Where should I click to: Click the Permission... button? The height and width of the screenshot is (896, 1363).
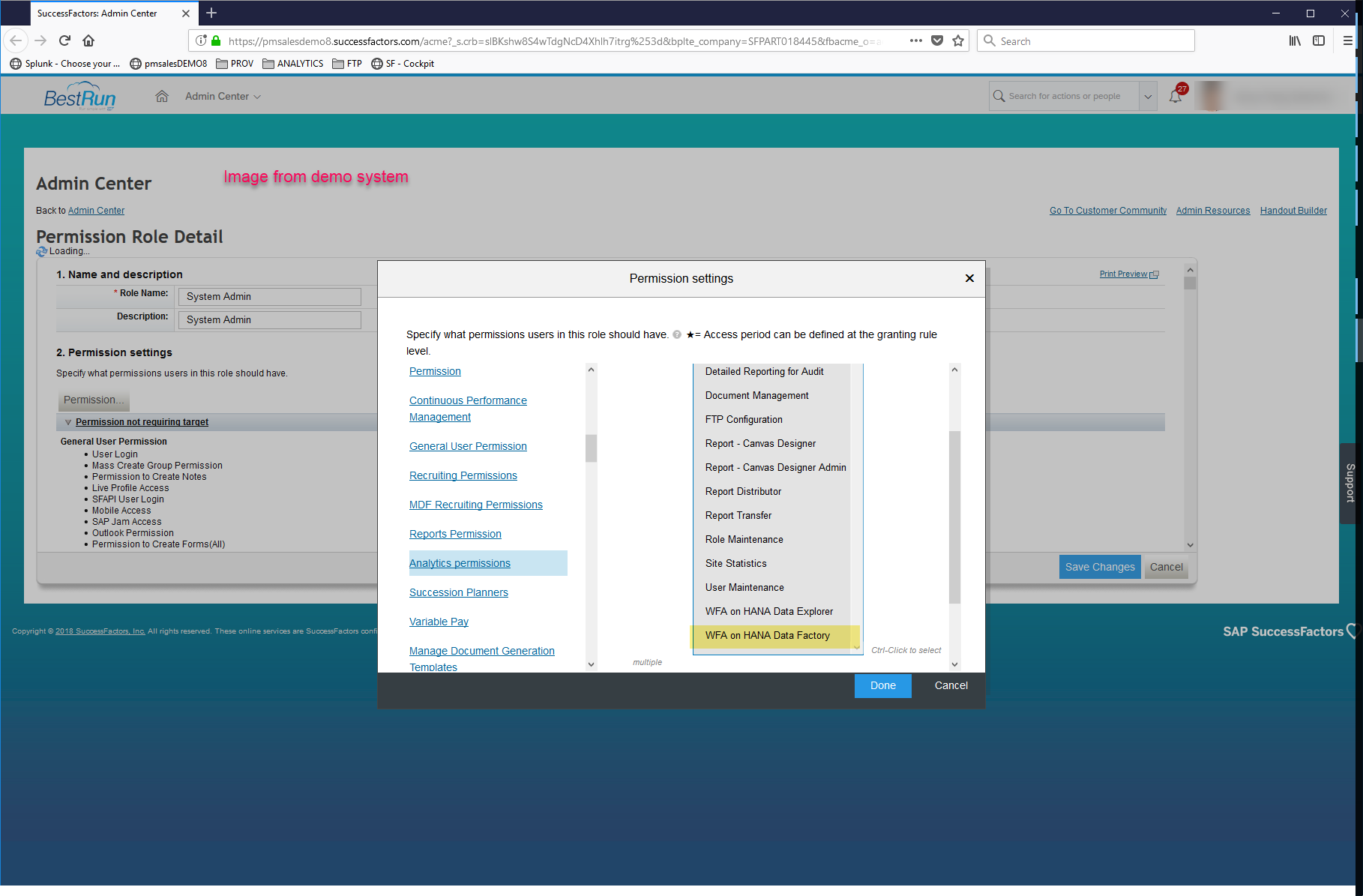pyautogui.click(x=94, y=400)
